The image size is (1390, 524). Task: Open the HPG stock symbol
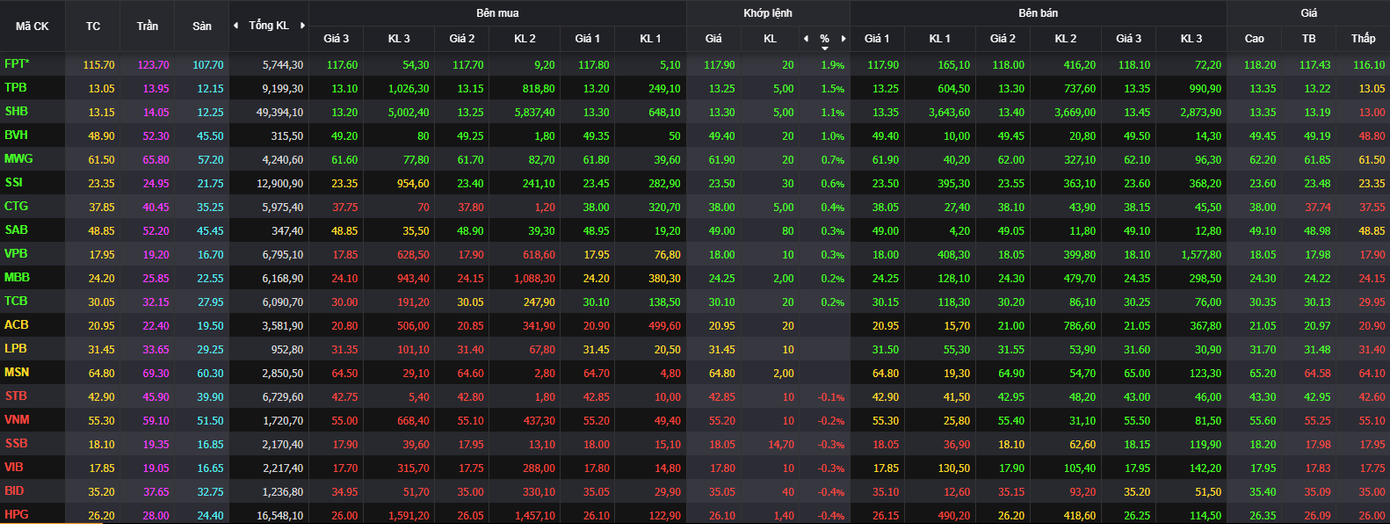pyautogui.click(x=16, y=515)
